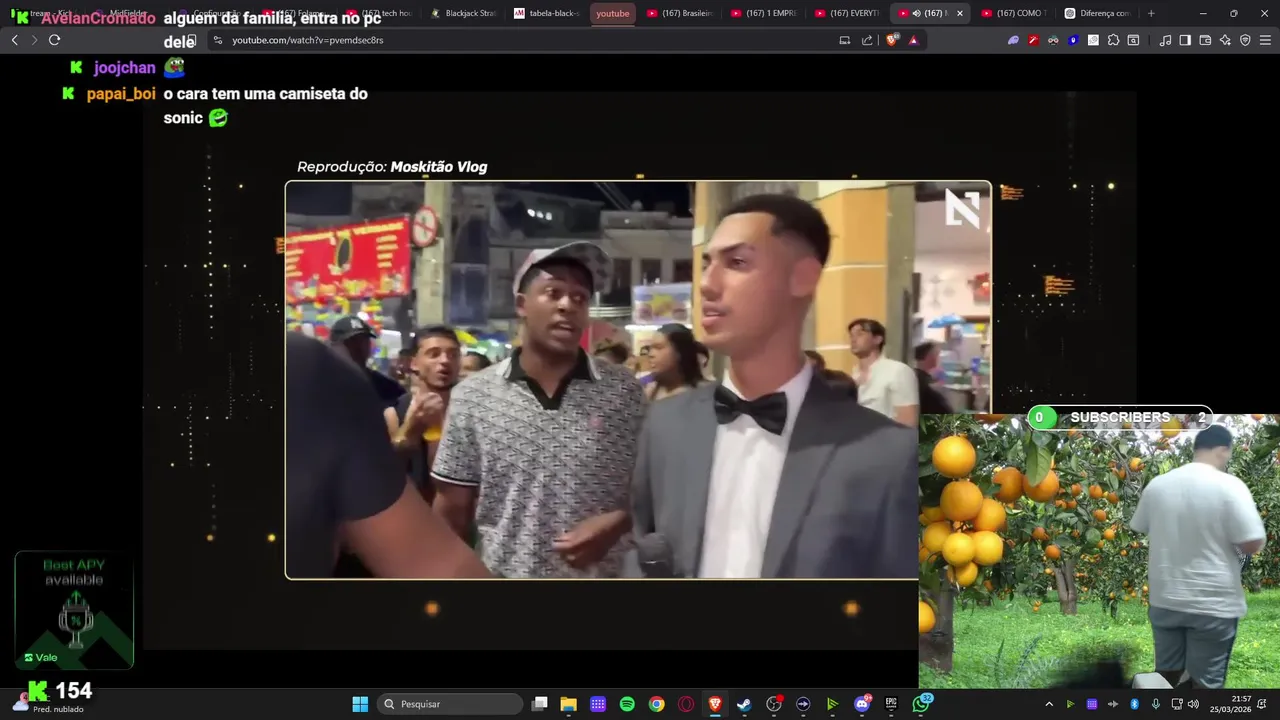
Task: Open the green Kick play icon on taskbar
Action: click(x=832, y=704)
